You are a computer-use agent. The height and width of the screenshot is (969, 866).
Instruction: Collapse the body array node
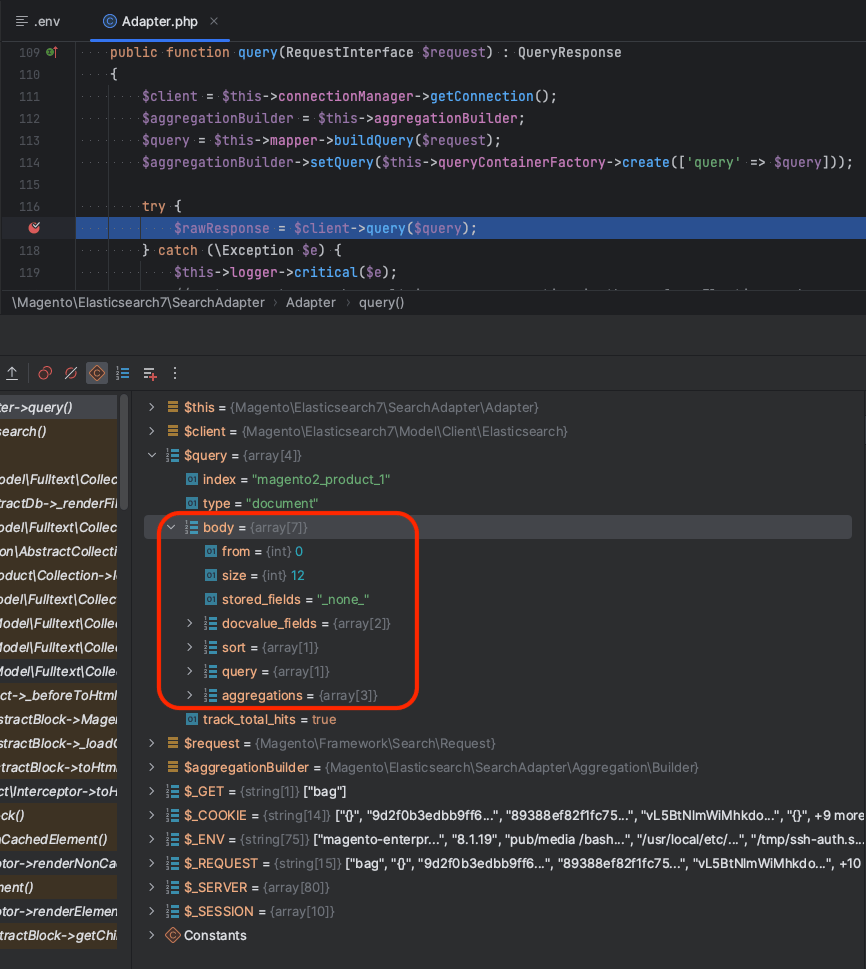170,527
